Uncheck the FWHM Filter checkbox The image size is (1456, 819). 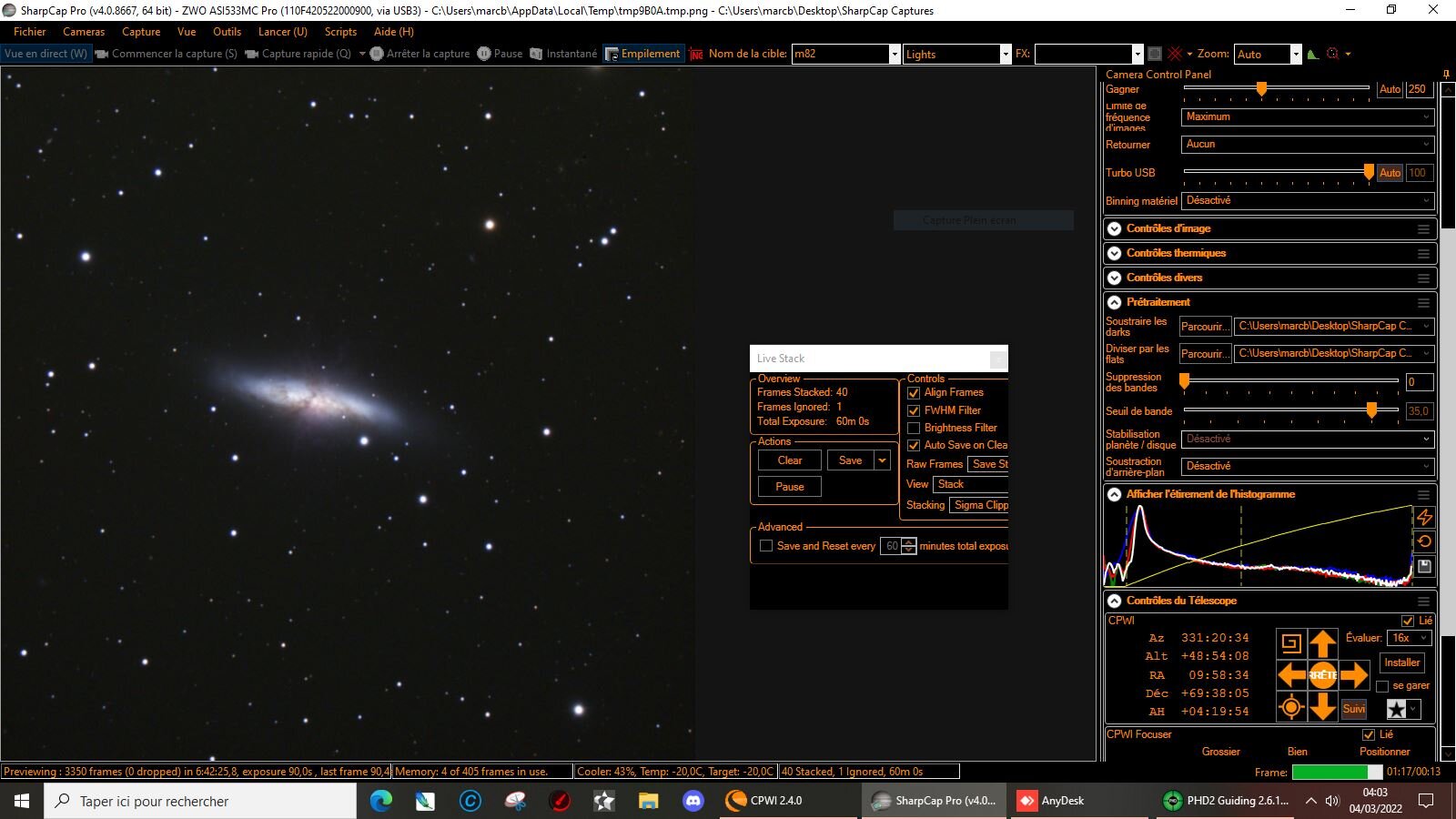(914, 410)
